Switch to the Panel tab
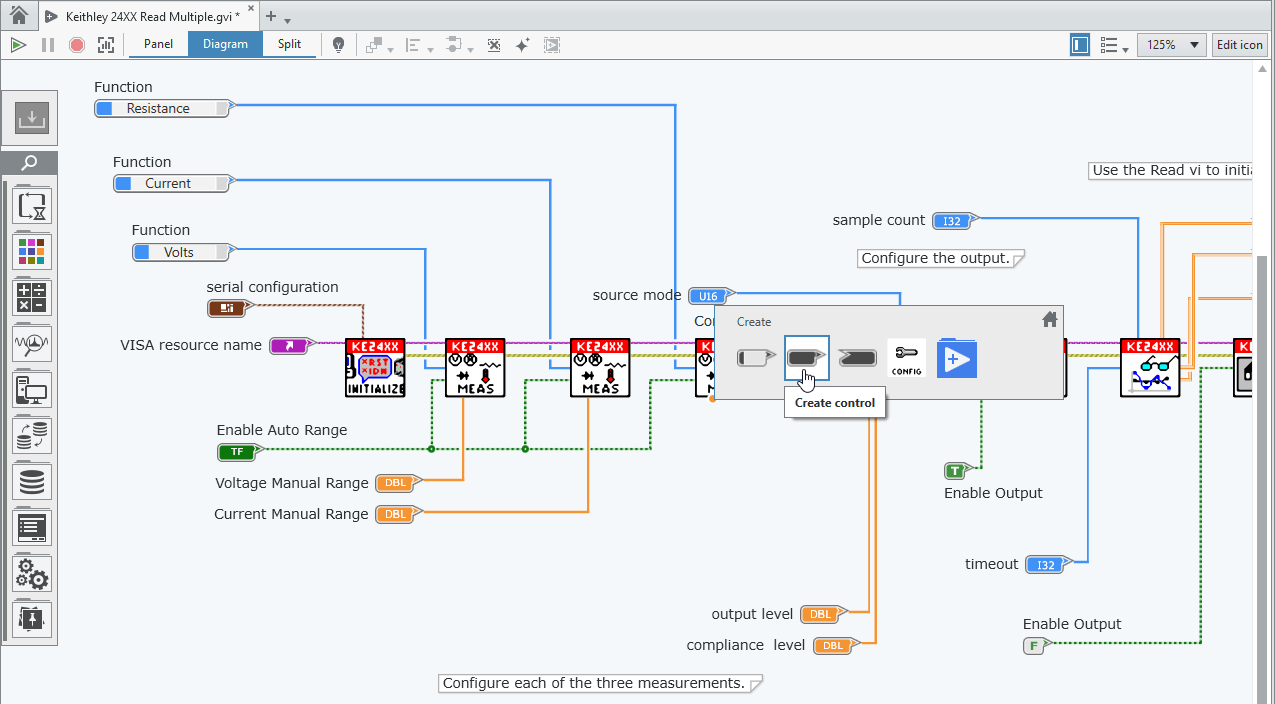This screenshot has height=704, width=1275. [158, 44]
